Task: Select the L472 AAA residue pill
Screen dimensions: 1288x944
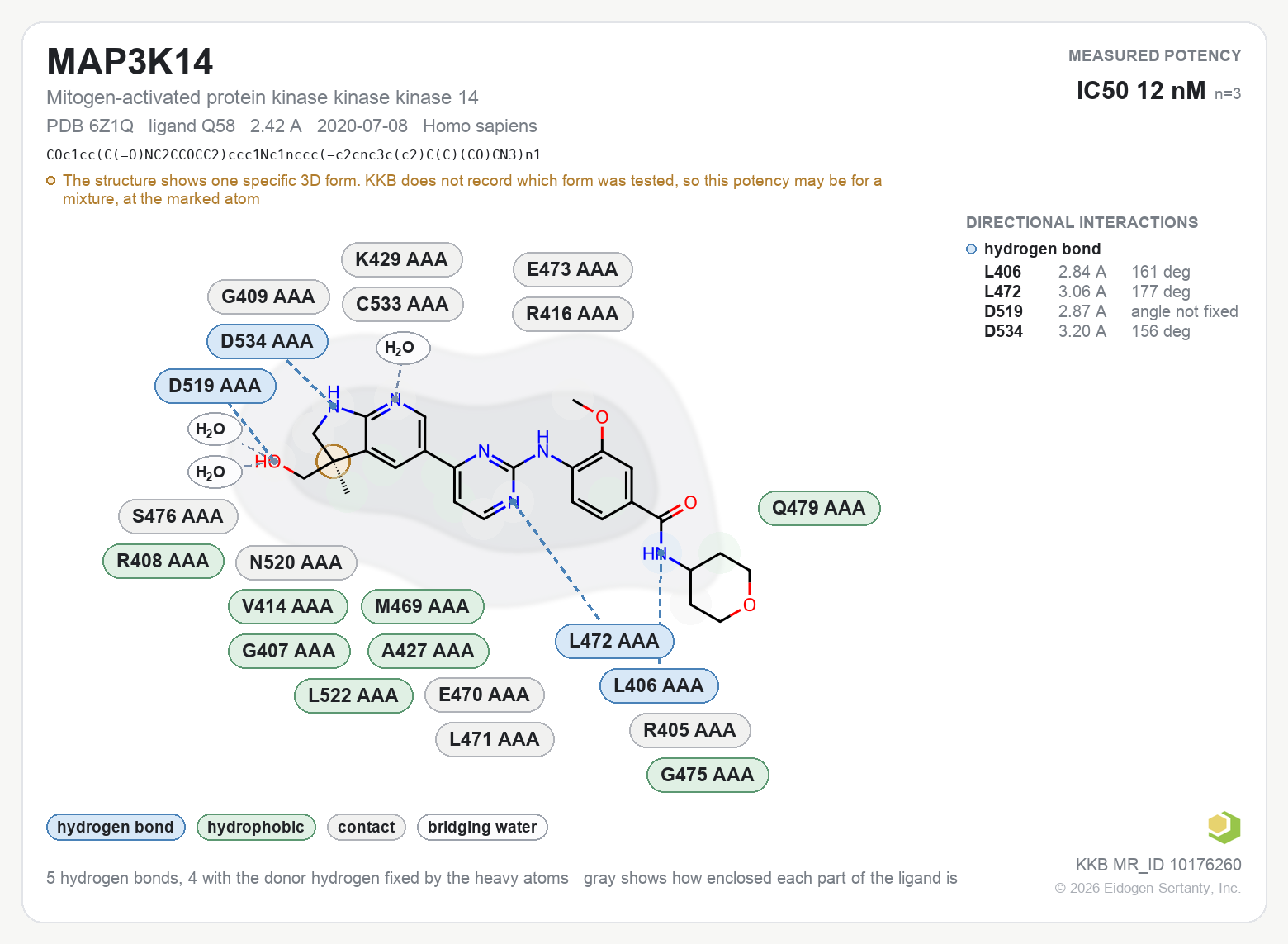Action: click(x=615, y=641)
